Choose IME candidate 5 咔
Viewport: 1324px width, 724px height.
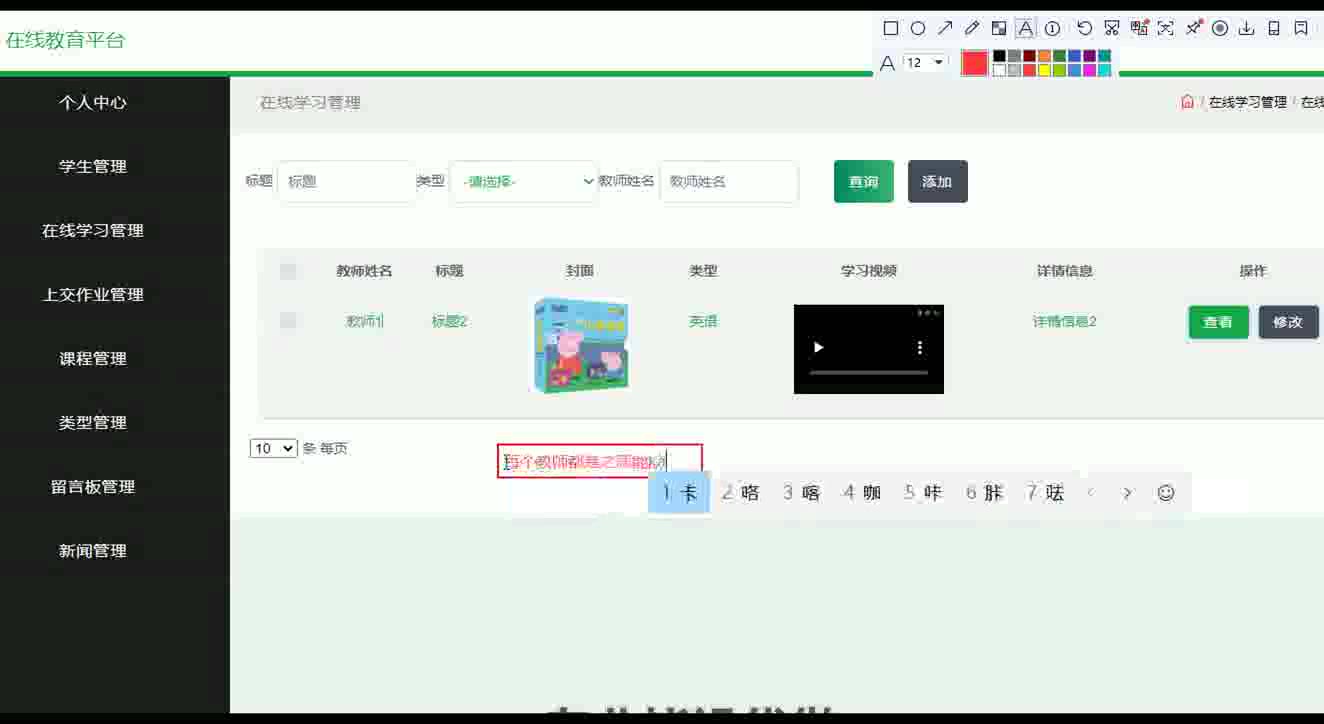coord(923,493)
